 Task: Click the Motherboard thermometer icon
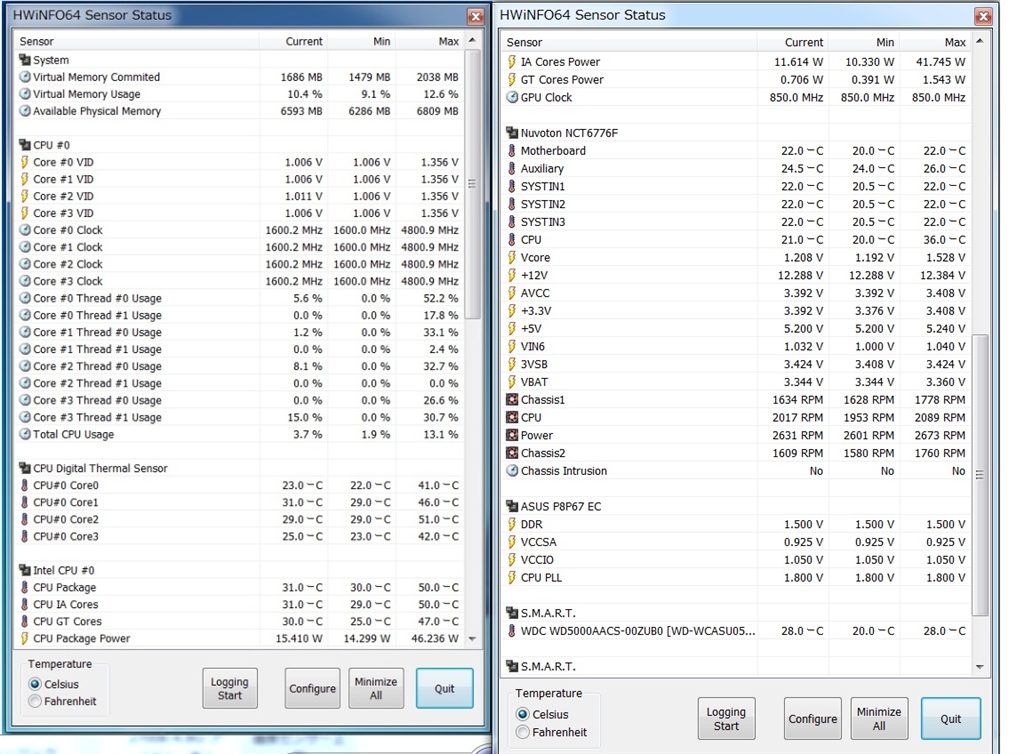tap(512, 151)
